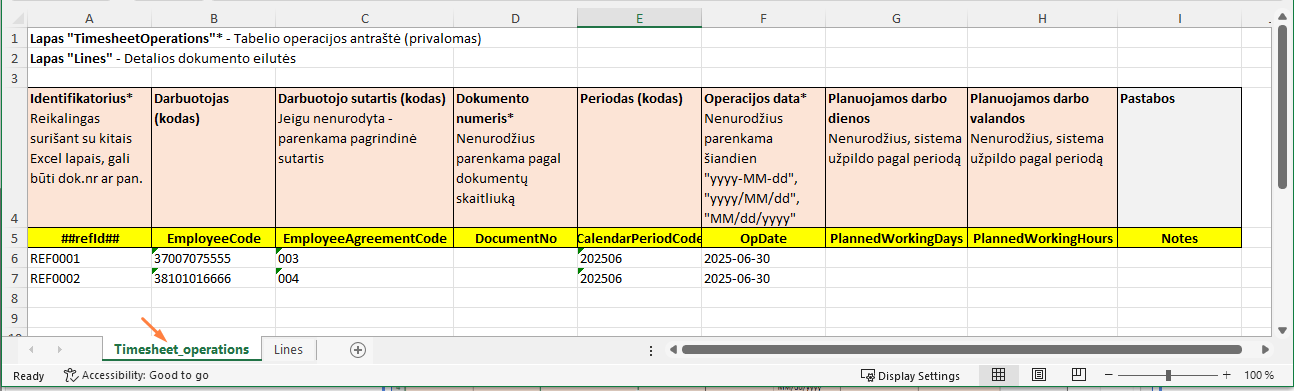Click the previous sheet navigation arrow
The height and width of the screenshot is (391, 1294).
point(32,349)
